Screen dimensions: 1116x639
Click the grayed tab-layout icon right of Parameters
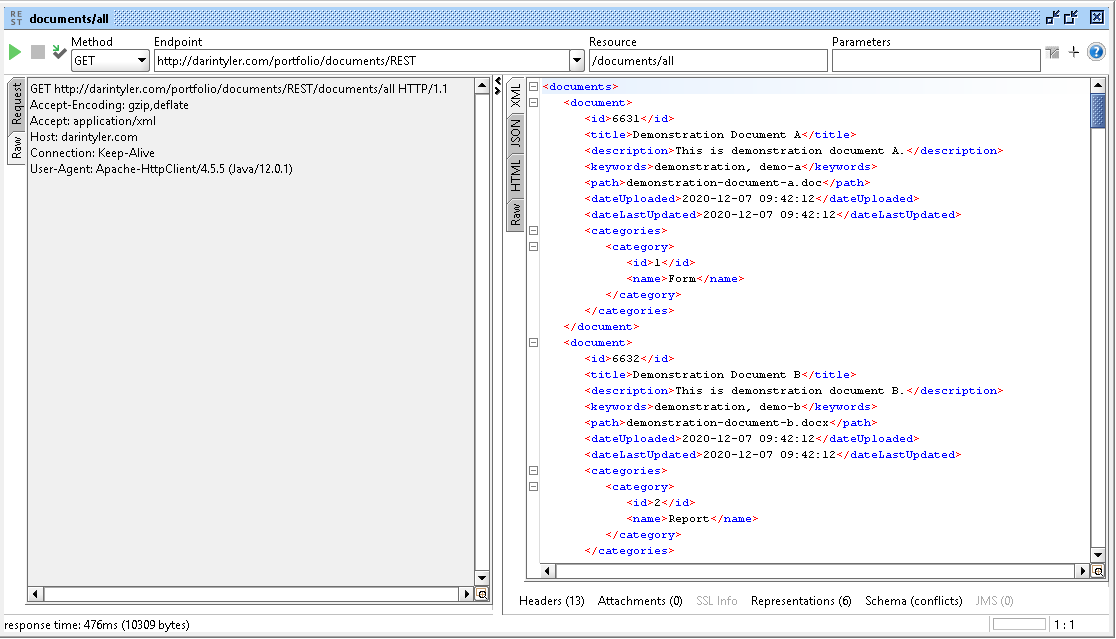pyautogui.click(x=1053, y=52)
